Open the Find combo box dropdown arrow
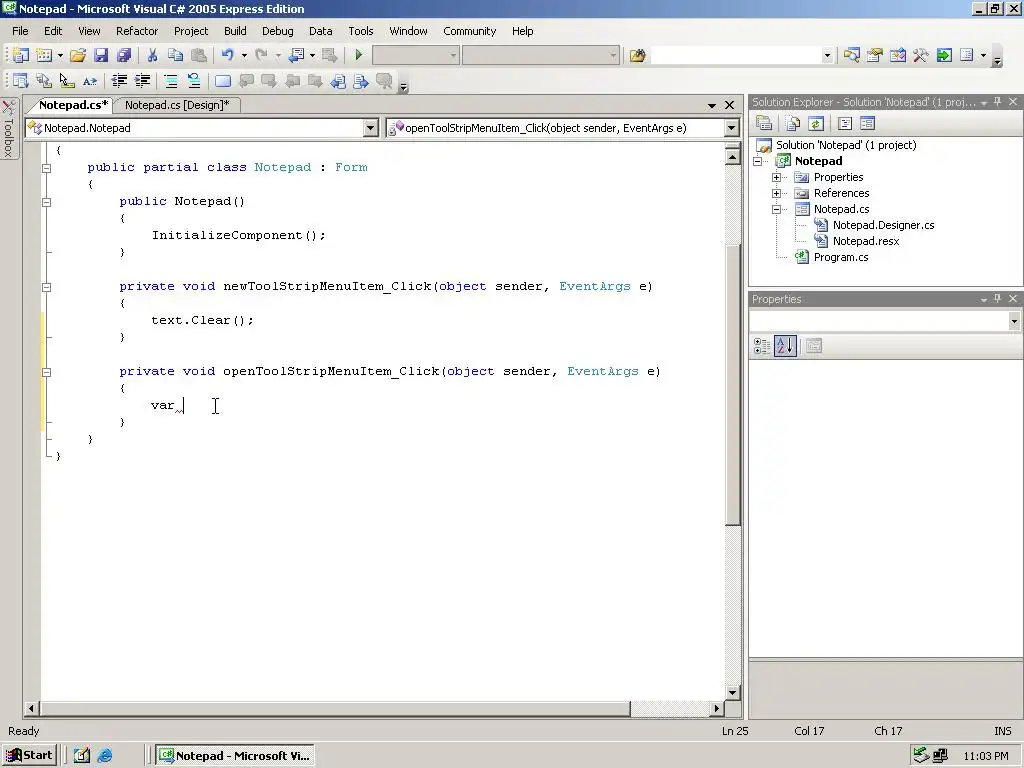Screen dimensions: 1024x768 point(827,56)
